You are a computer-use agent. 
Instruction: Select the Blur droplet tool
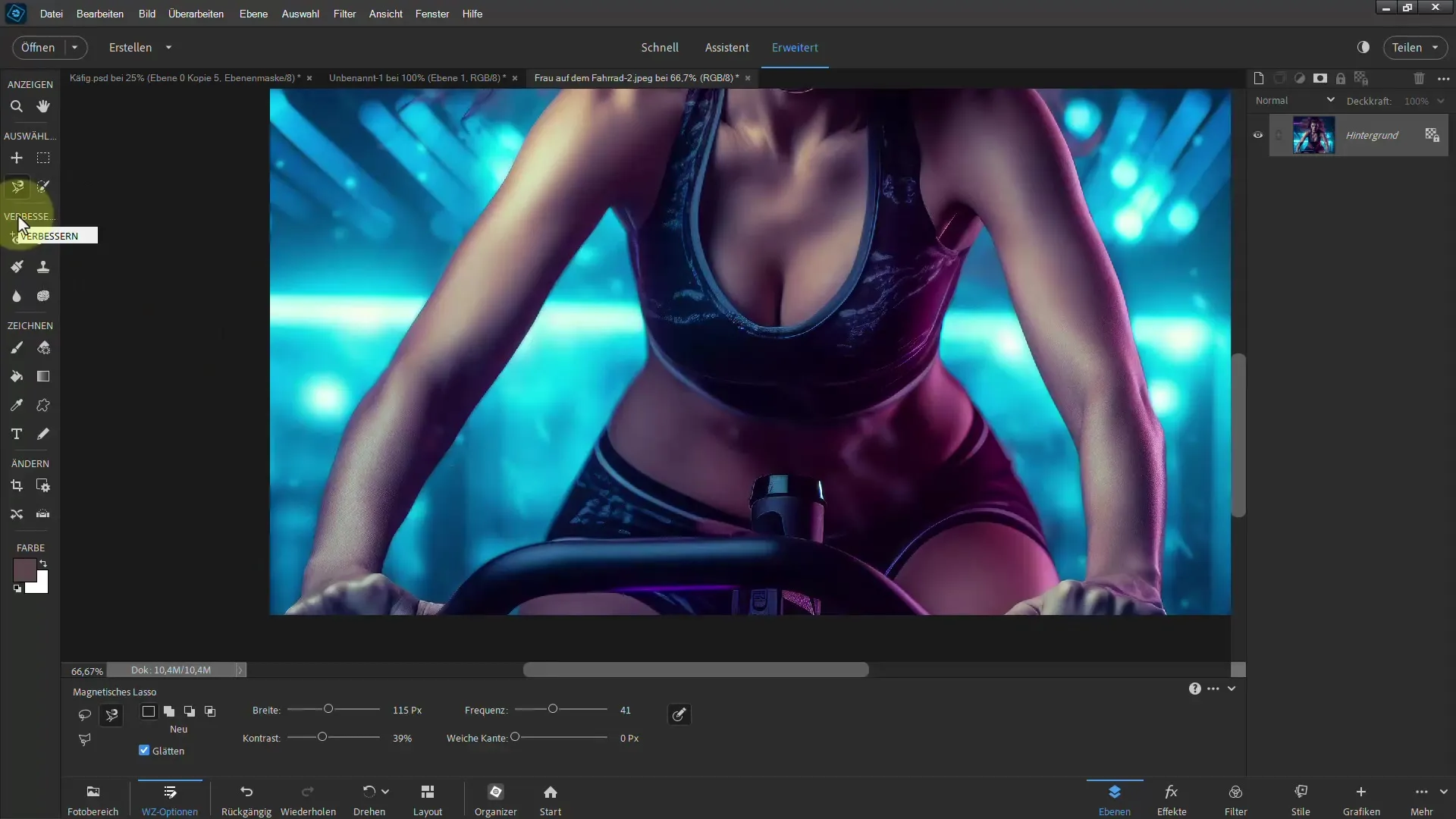pyautogui.click(x=16, y=296)
